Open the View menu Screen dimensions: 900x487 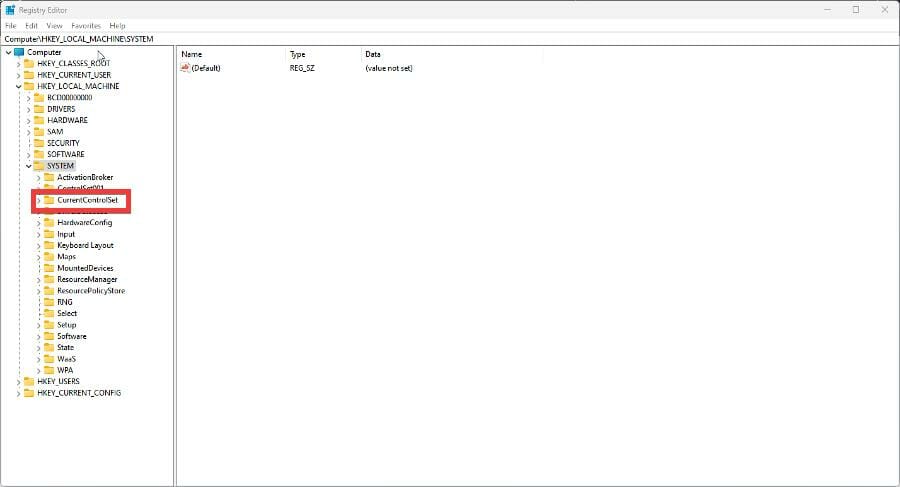[54, 26]
